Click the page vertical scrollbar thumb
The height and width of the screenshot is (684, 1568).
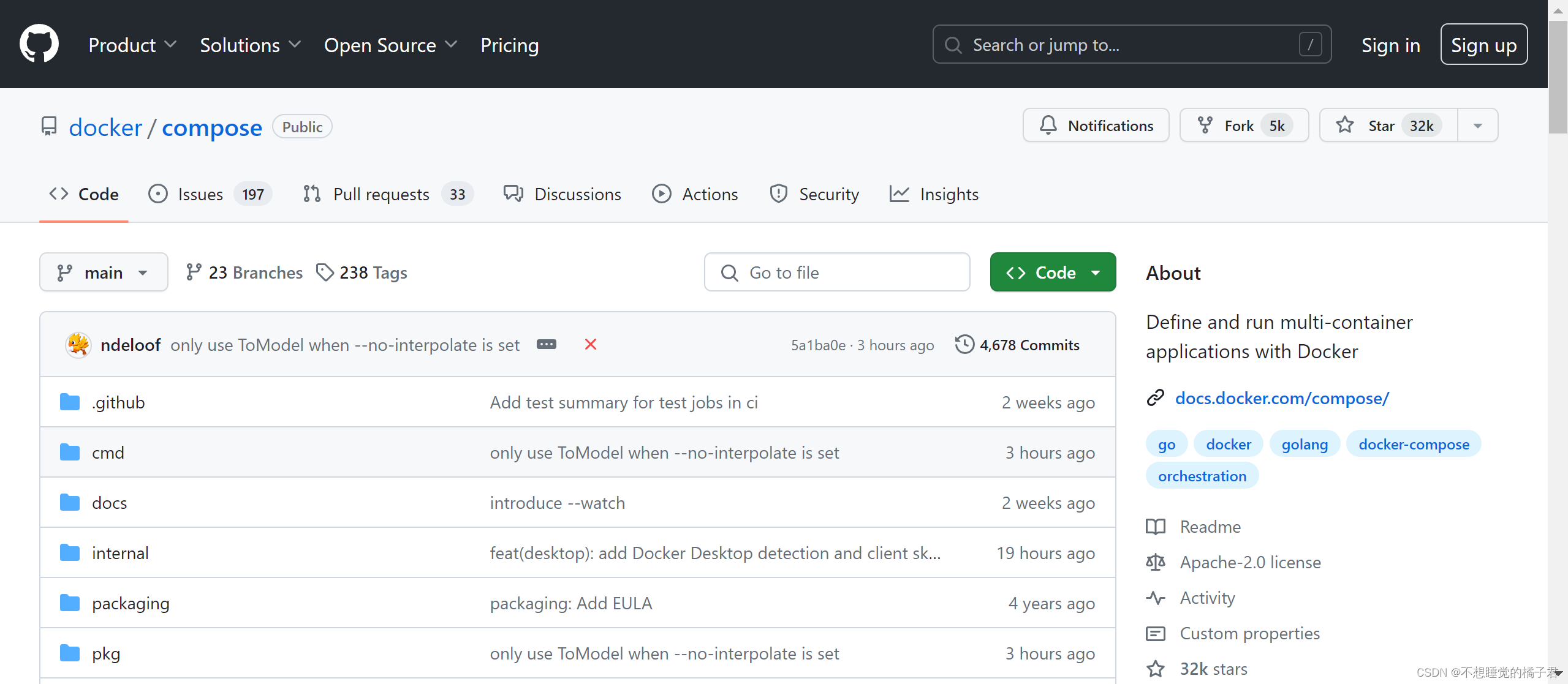point(1558,77)
